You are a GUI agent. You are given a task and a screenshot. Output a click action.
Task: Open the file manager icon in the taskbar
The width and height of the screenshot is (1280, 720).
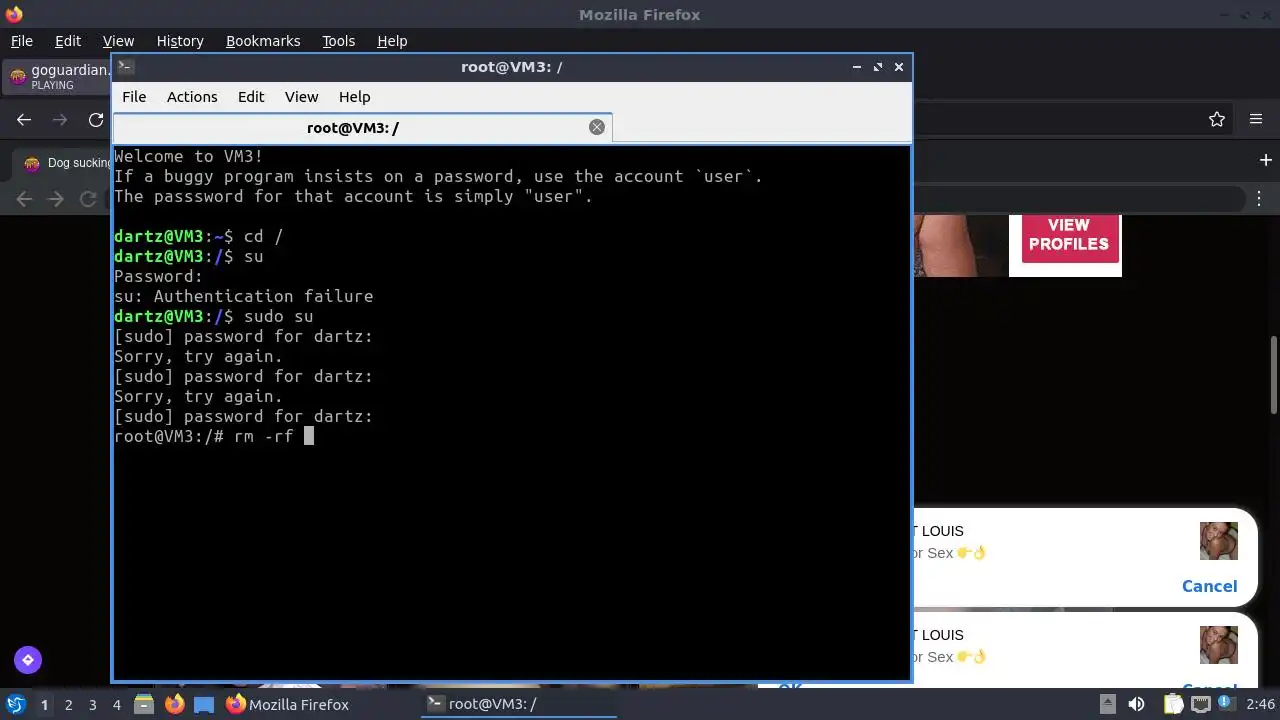tap(143, 704)
